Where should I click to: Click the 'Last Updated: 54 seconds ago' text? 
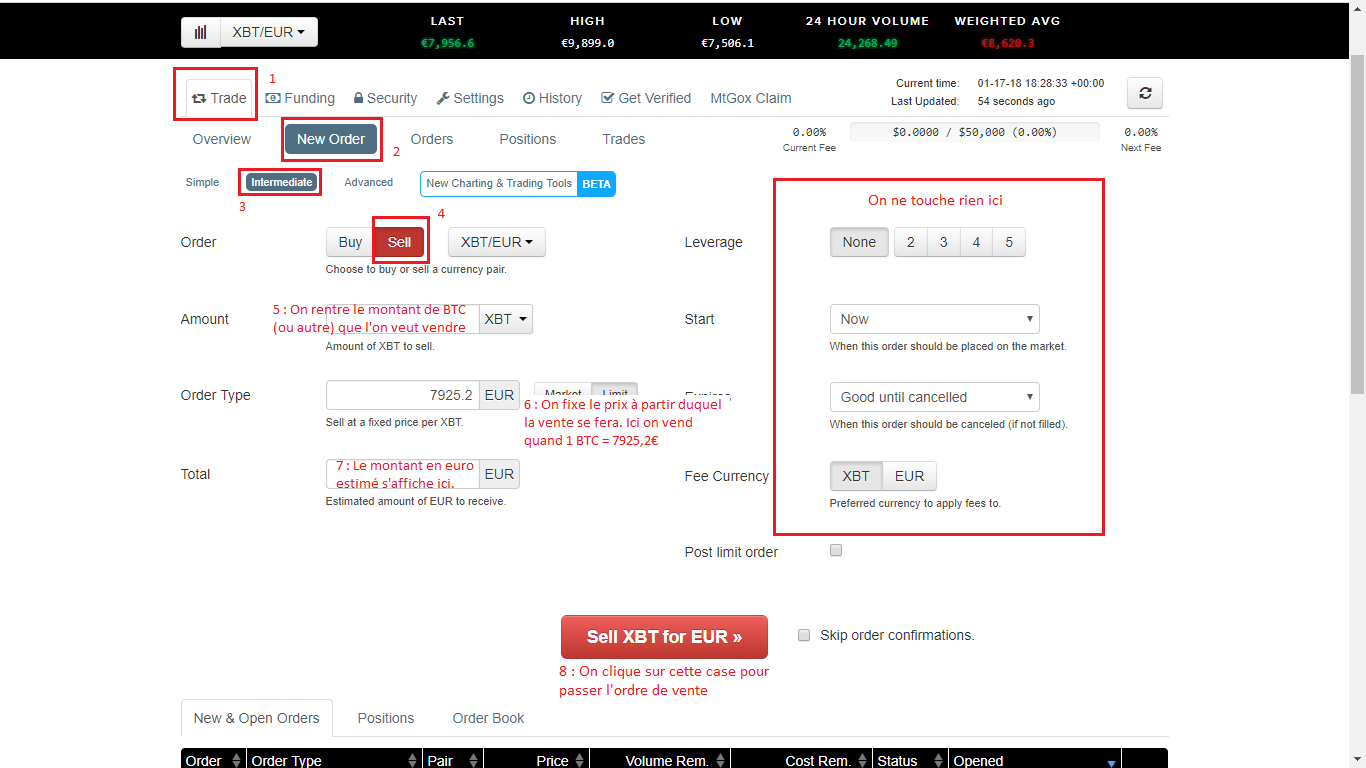pos(975,101)
